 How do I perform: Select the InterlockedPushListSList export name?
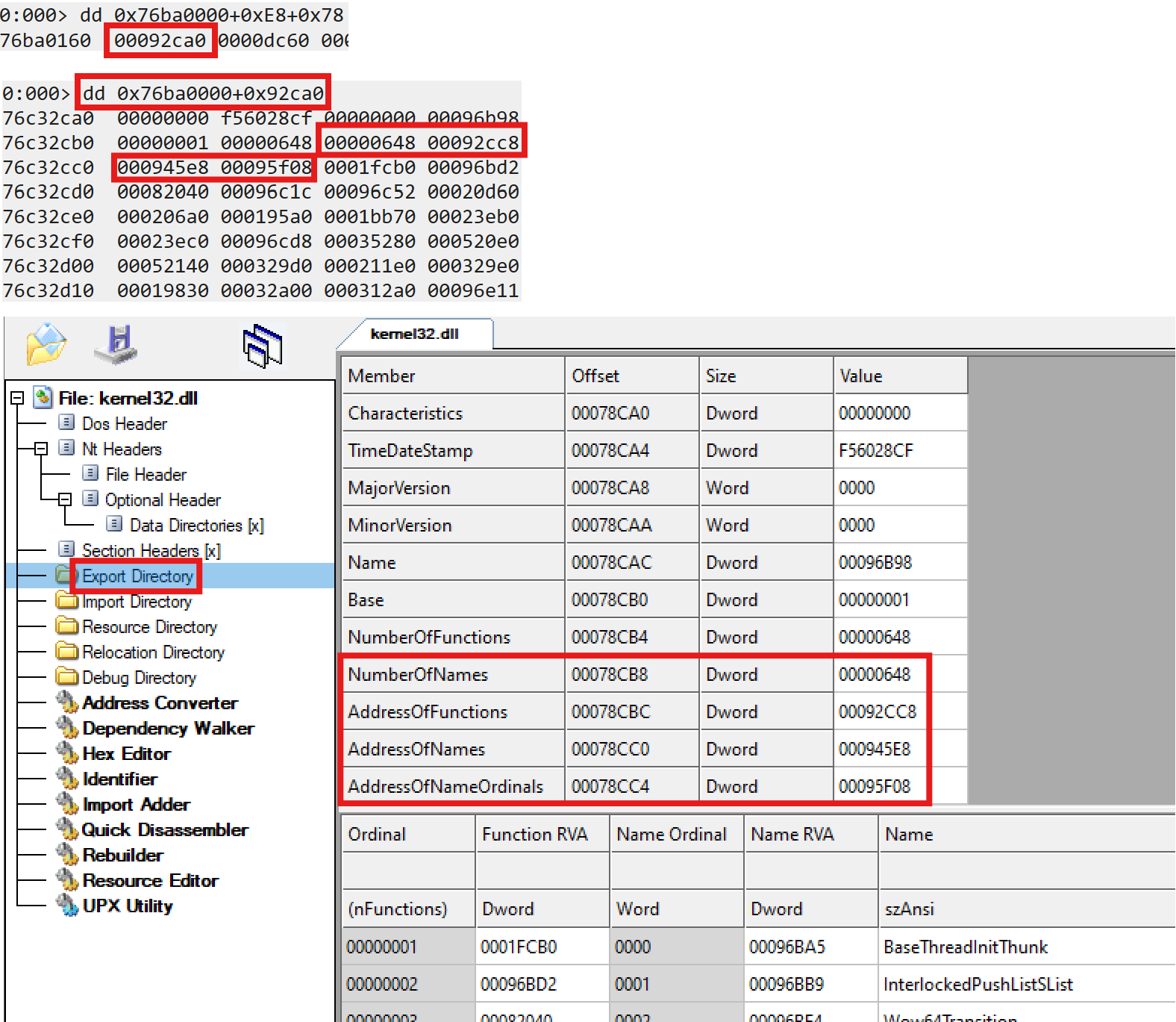point(978,984)
